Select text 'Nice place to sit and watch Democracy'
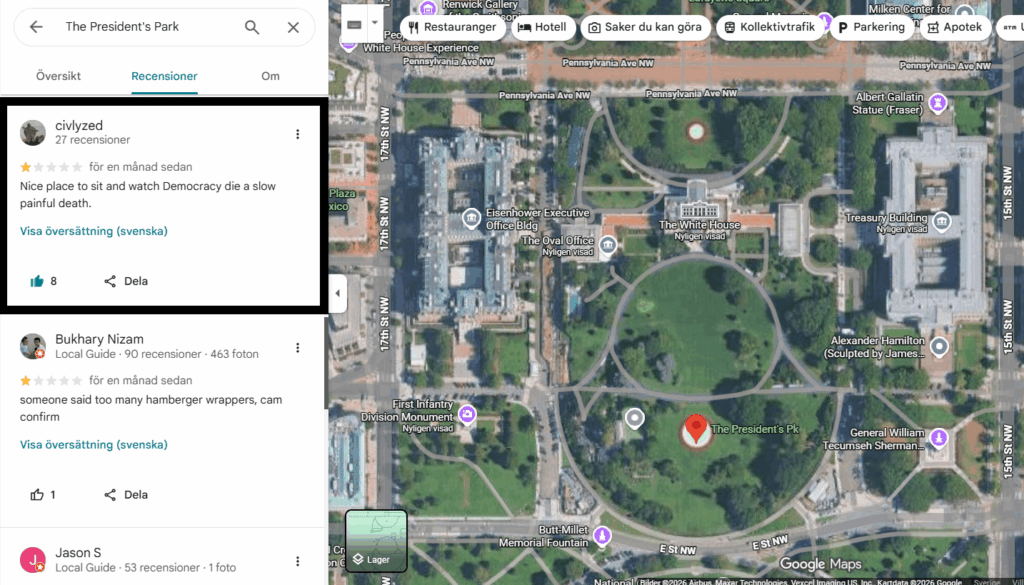This screenshot has height=585, width=1024. pyautogui.click(x=121, y=186)
